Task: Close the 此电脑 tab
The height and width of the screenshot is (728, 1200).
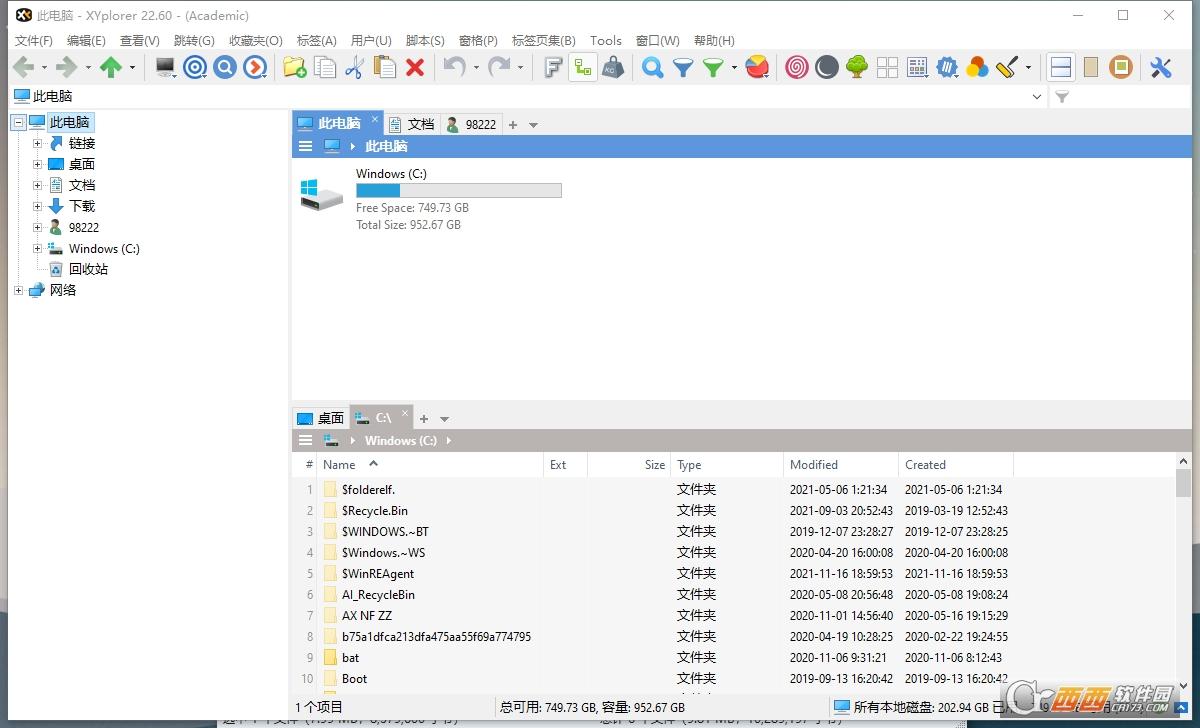Action: (x=375, y=119)
